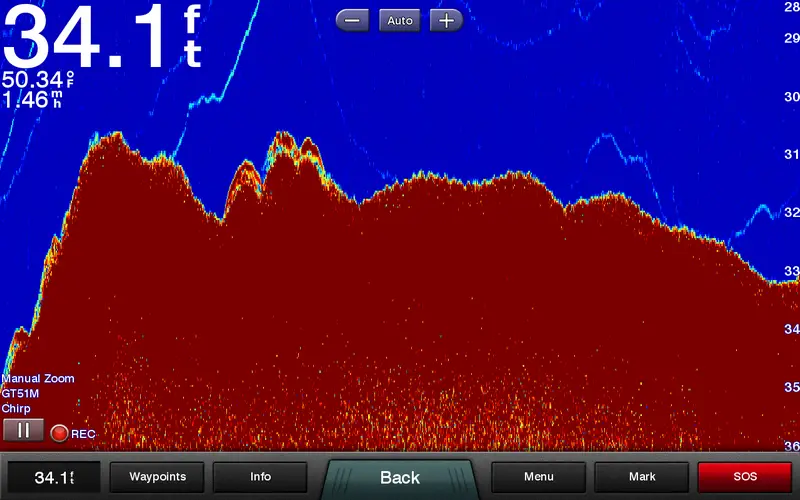Tap the GT51M transducer label
The height and width of the screenshot is (500, 800).
click(23, 394)
